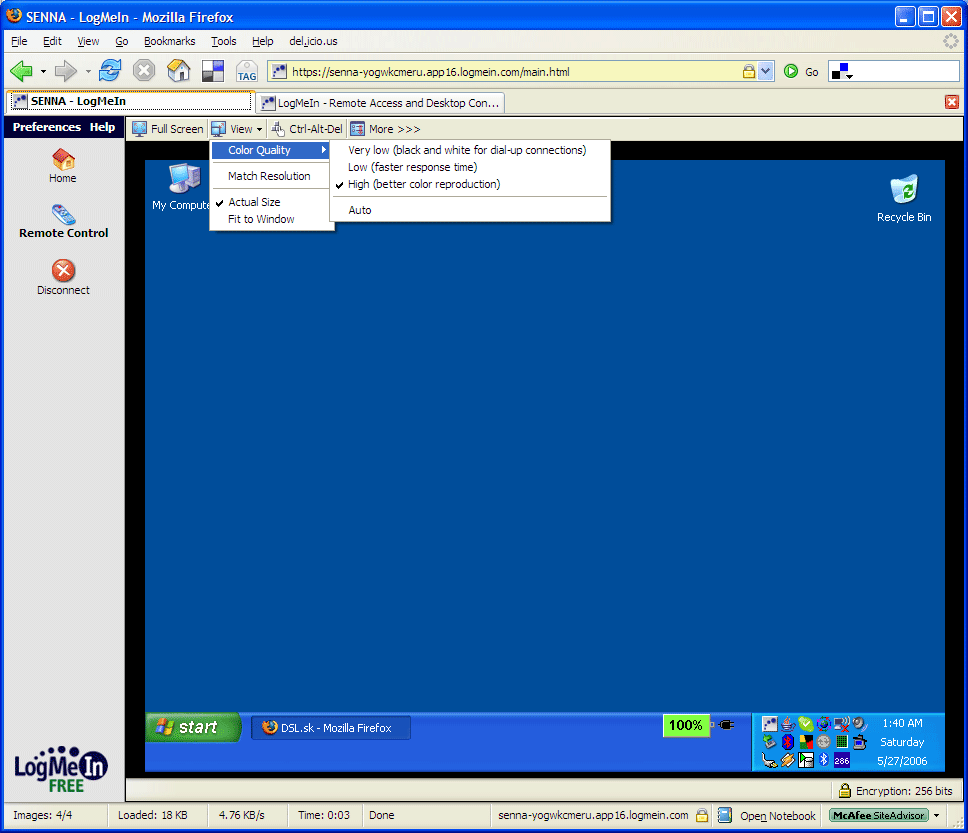Click the DSL.sk - Mozilla Firefox taskbar button
968x833 pixels.
(331, 727)
